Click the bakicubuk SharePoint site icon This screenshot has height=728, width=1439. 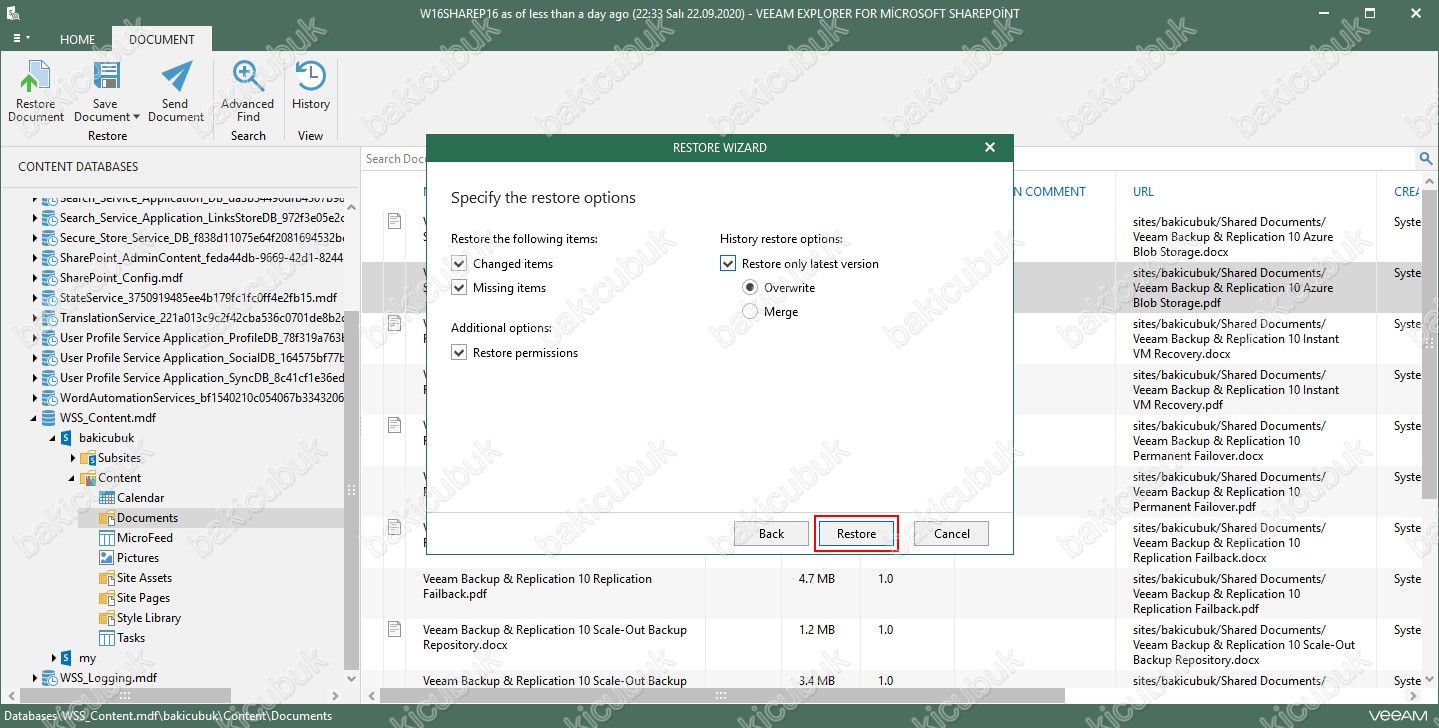click(x=67, y=438)
